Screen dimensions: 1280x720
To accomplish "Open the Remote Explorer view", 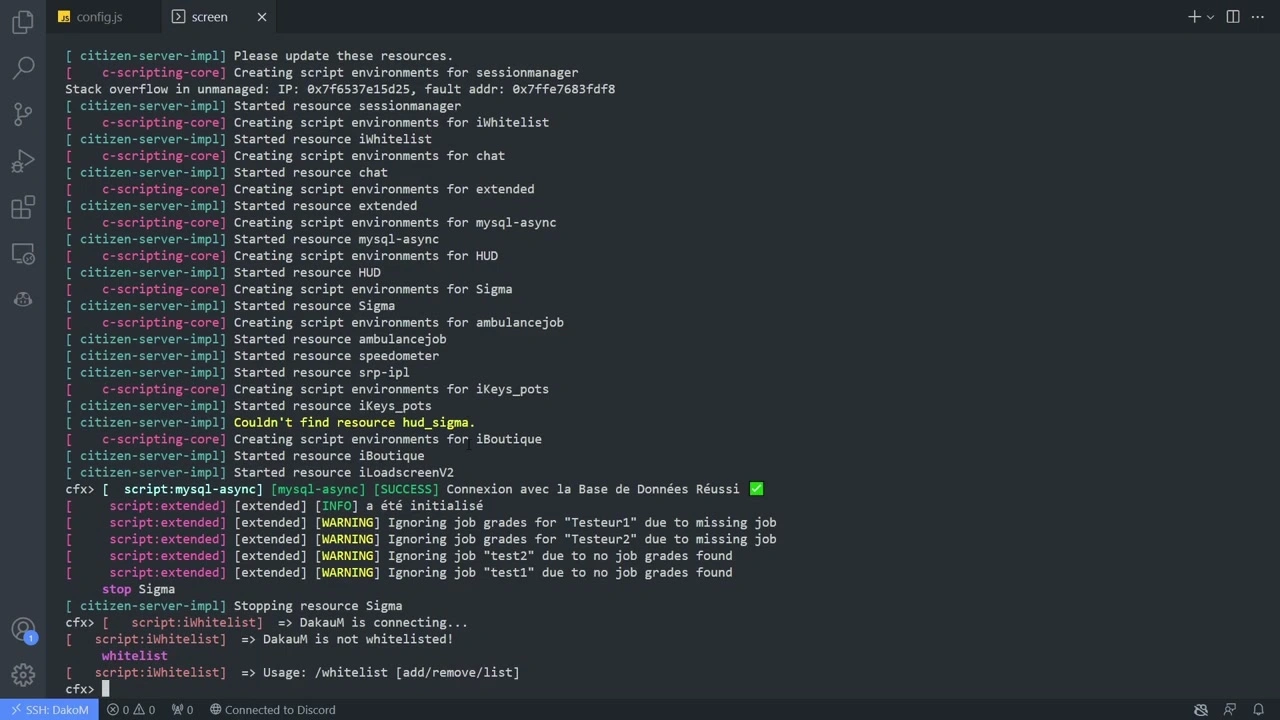I will [22, 254].
